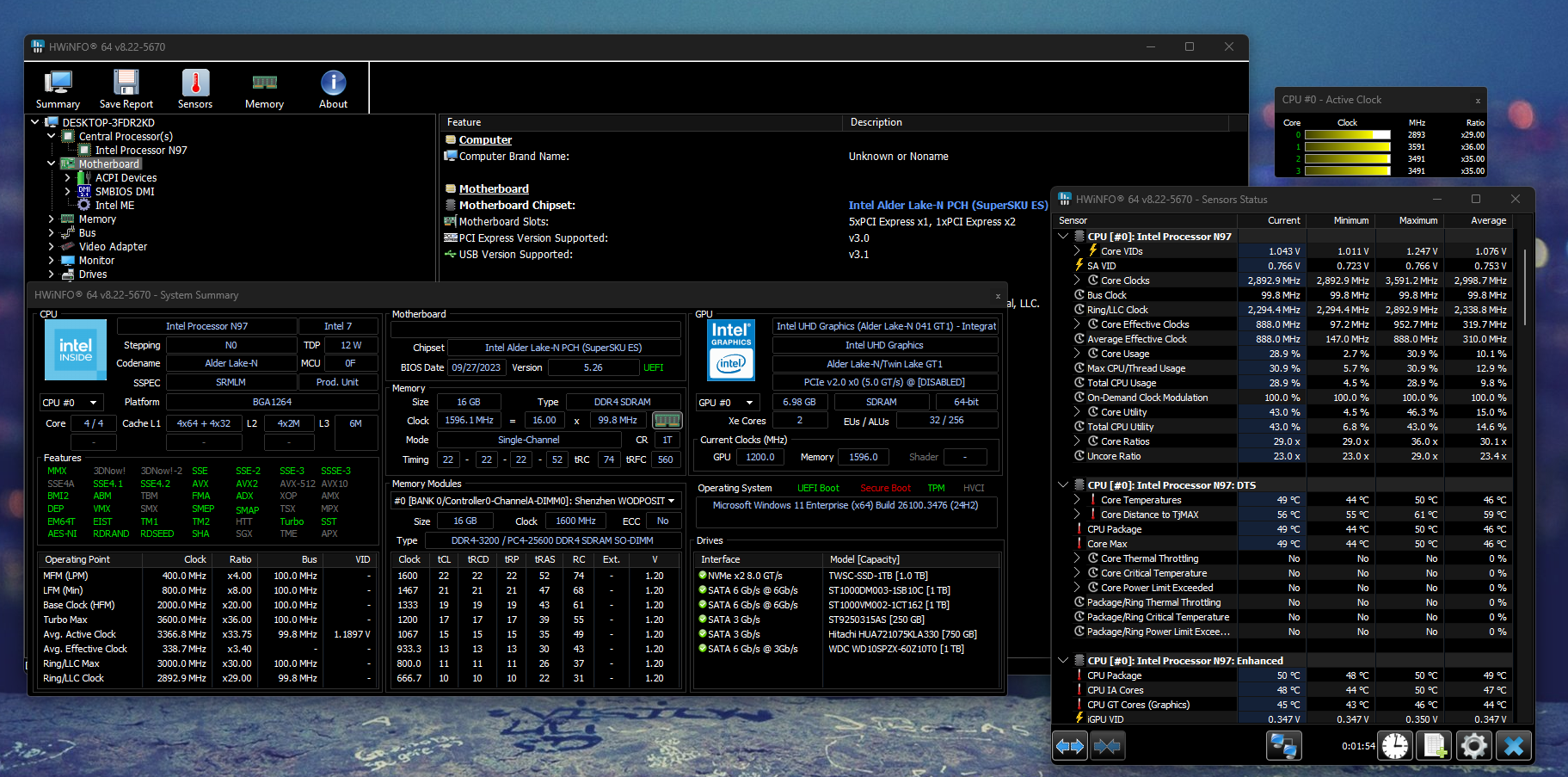Viewport: 1568px width, 777px height.
Task: Open Sensors from the main toolbar
Action: [195, 89]
